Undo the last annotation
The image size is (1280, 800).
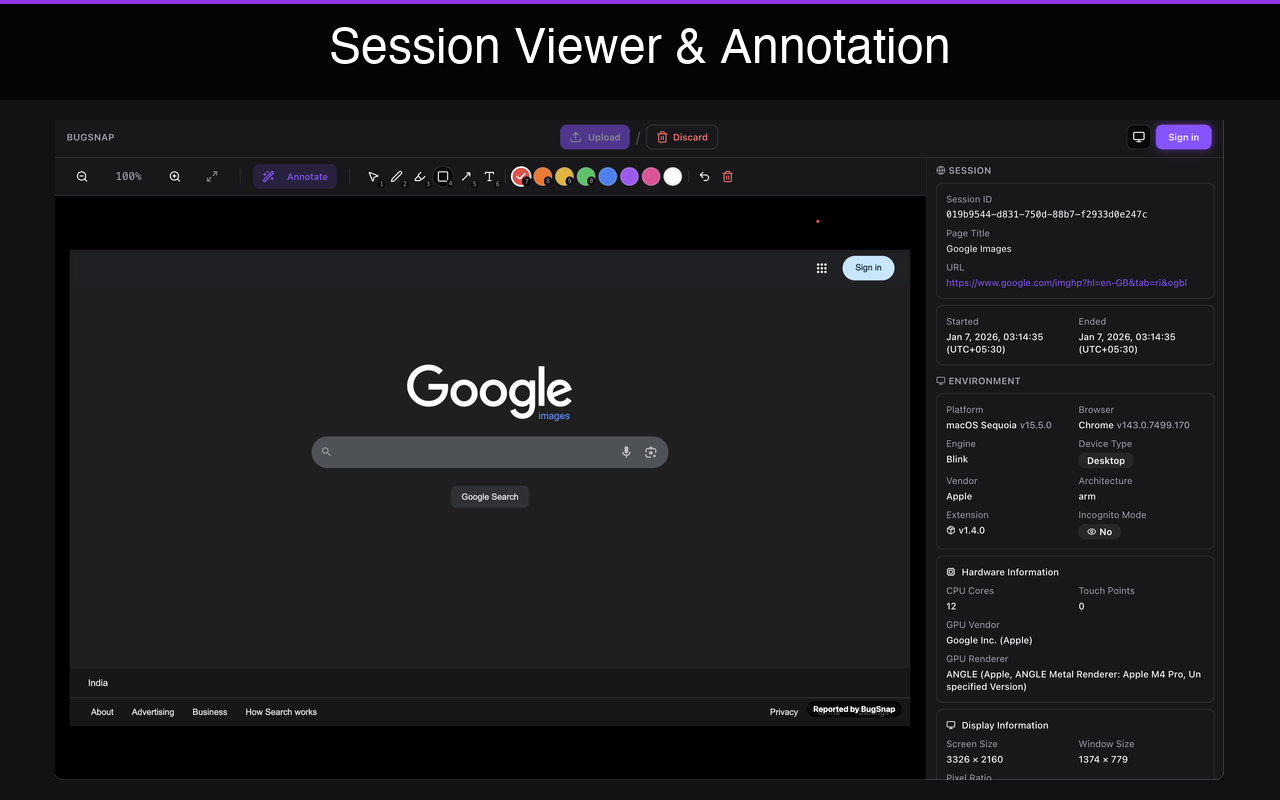704,176
